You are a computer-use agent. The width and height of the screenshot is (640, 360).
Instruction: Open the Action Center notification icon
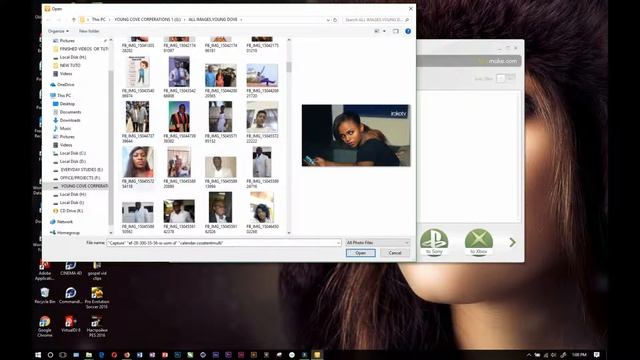coord(596,355)
